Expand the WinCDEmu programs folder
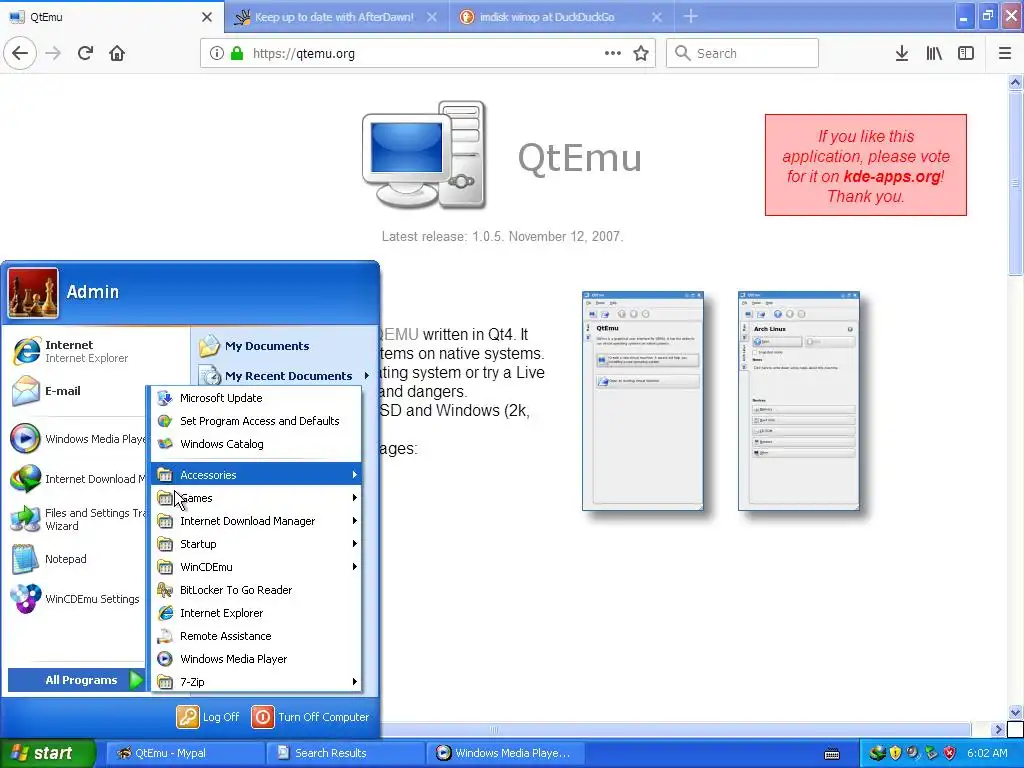1024x768 pixels. pyautogui.click(x=256, y=567)
